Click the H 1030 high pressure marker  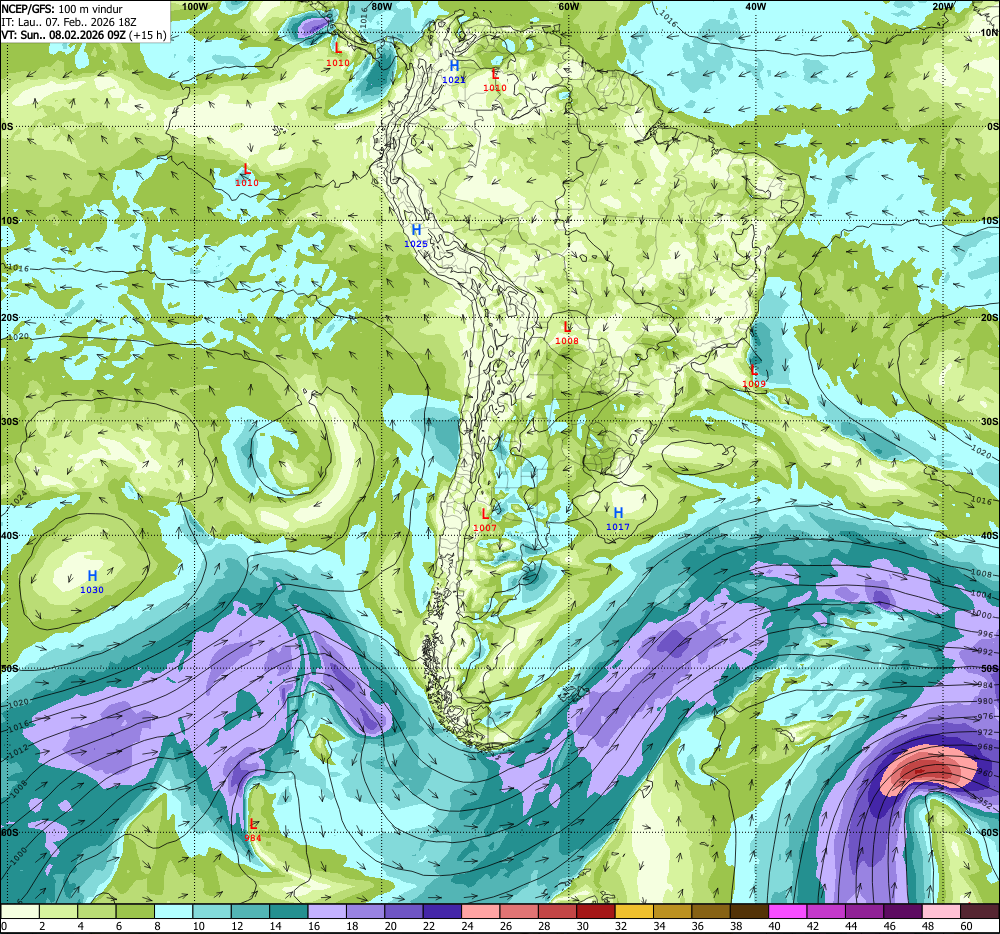coord(92,581)
